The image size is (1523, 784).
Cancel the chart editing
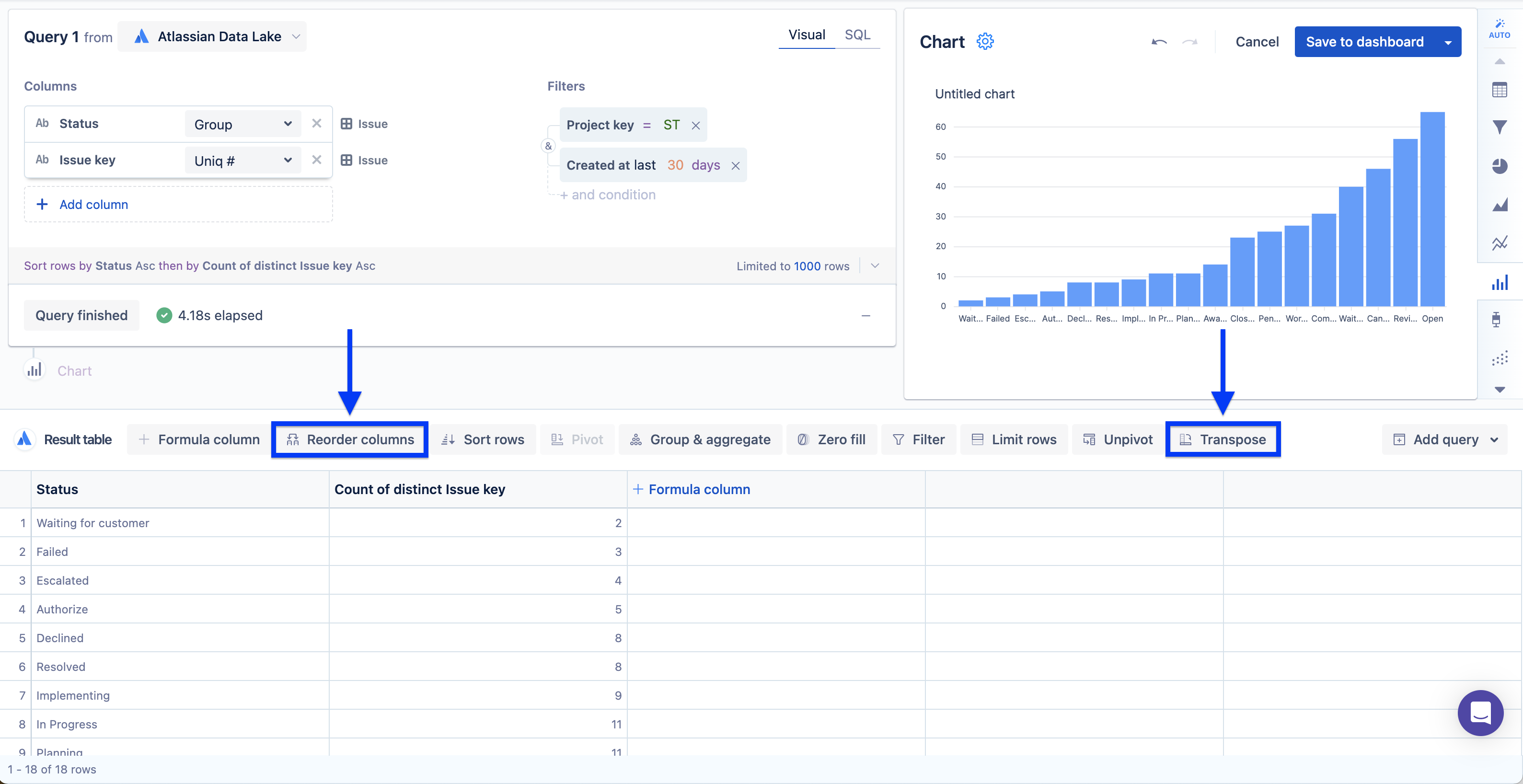[1257, 42]
